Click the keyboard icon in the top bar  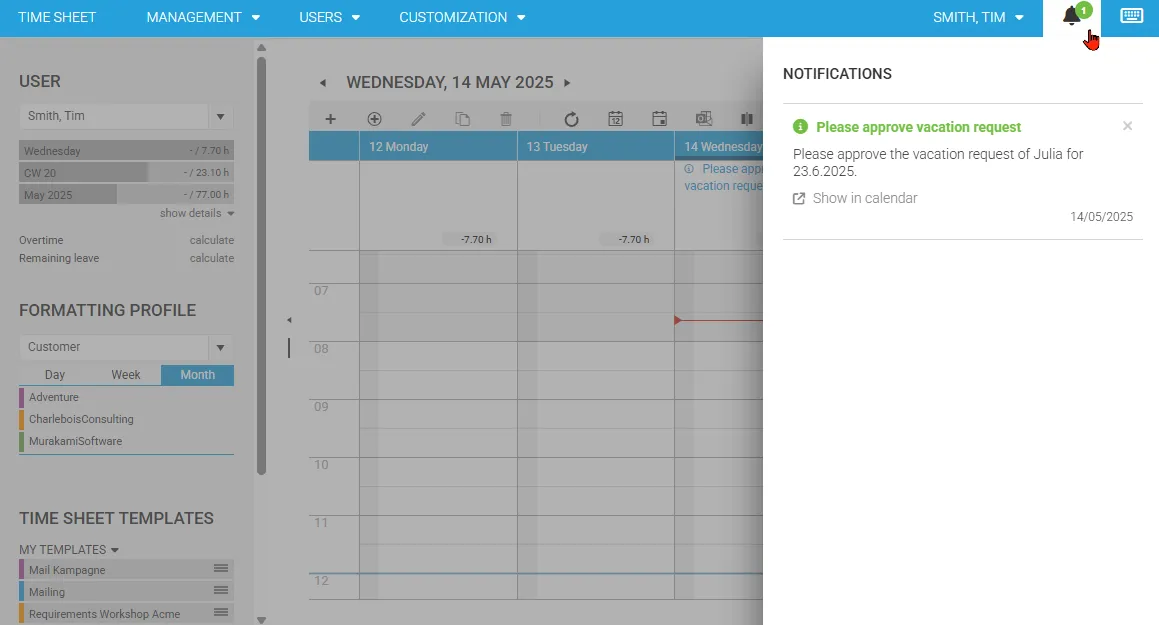click(x=1130, y=16)
